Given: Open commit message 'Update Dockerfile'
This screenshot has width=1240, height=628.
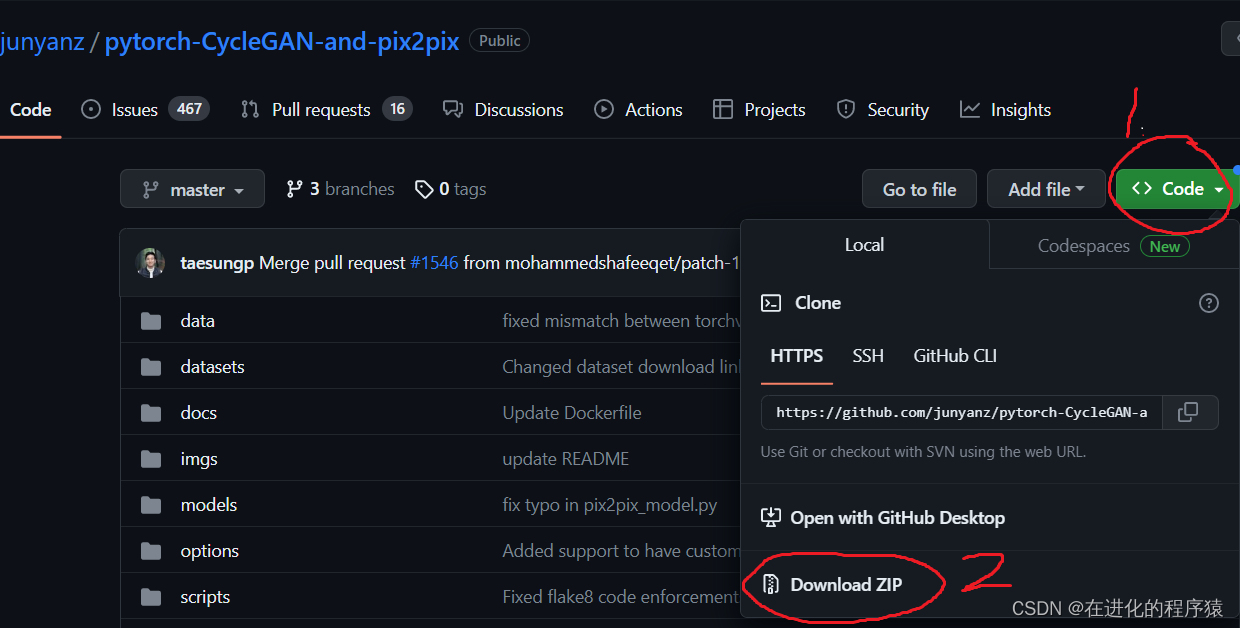Looking at the screenshot, I should 572,413.
